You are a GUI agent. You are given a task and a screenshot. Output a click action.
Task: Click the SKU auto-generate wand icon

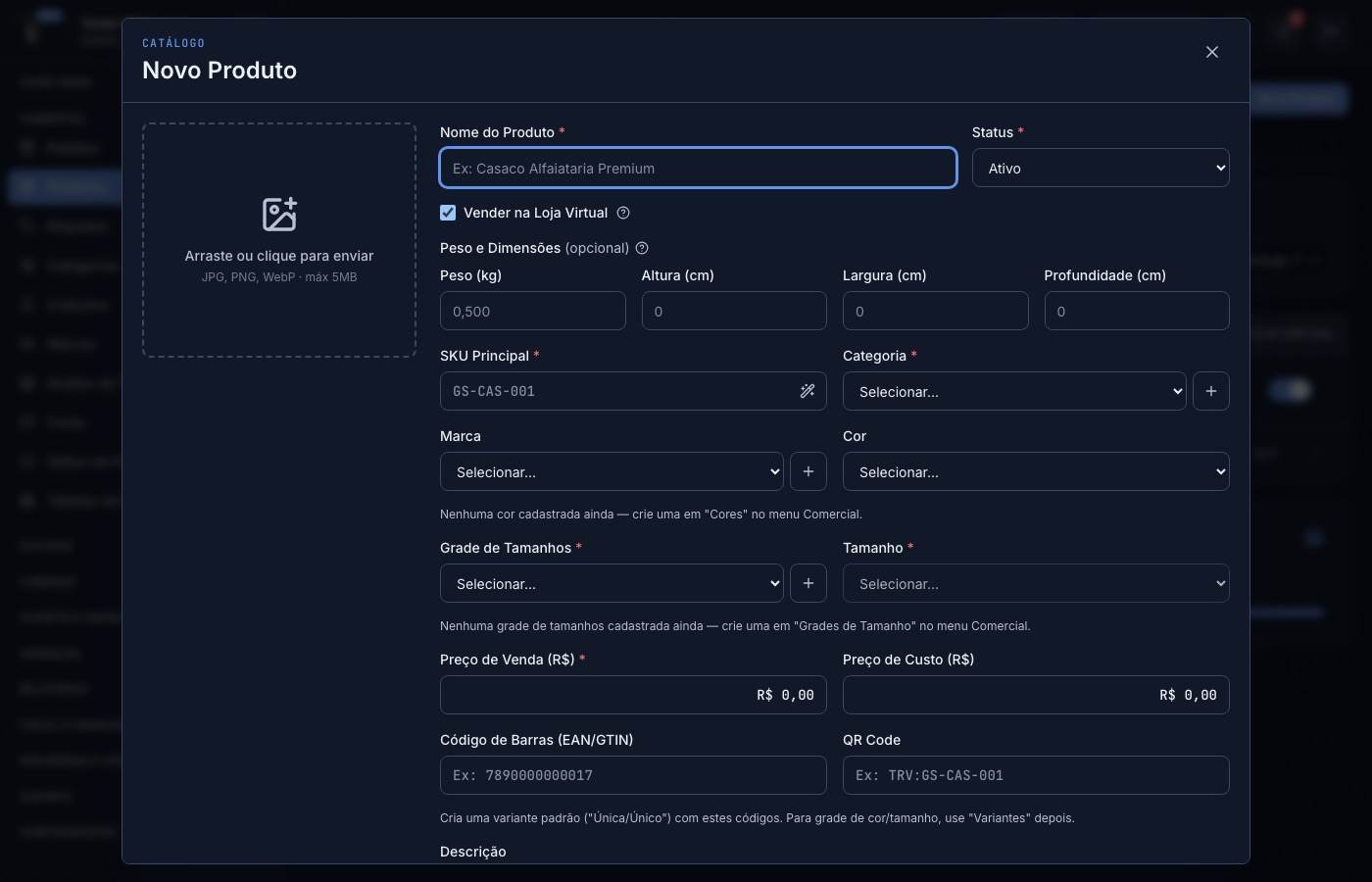click(808, 391)
